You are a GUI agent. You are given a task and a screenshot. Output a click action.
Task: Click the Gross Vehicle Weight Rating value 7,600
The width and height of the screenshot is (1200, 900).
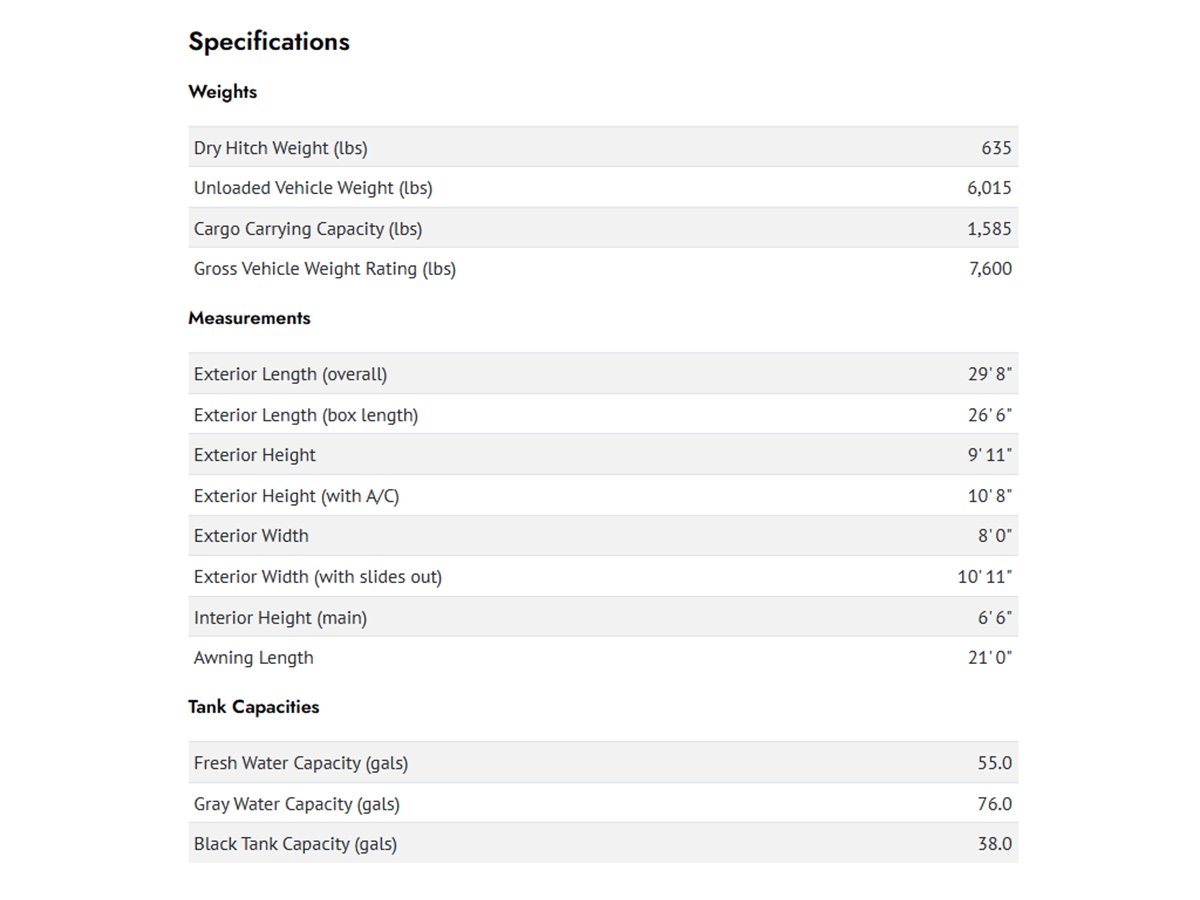pos(990,269)
